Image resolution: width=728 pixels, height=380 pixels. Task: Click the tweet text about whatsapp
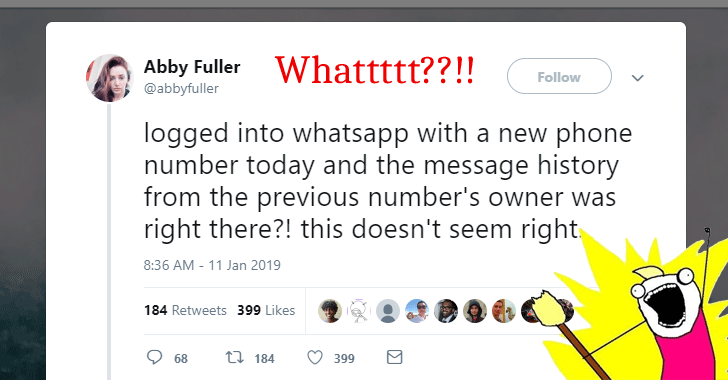click(388, 181)
